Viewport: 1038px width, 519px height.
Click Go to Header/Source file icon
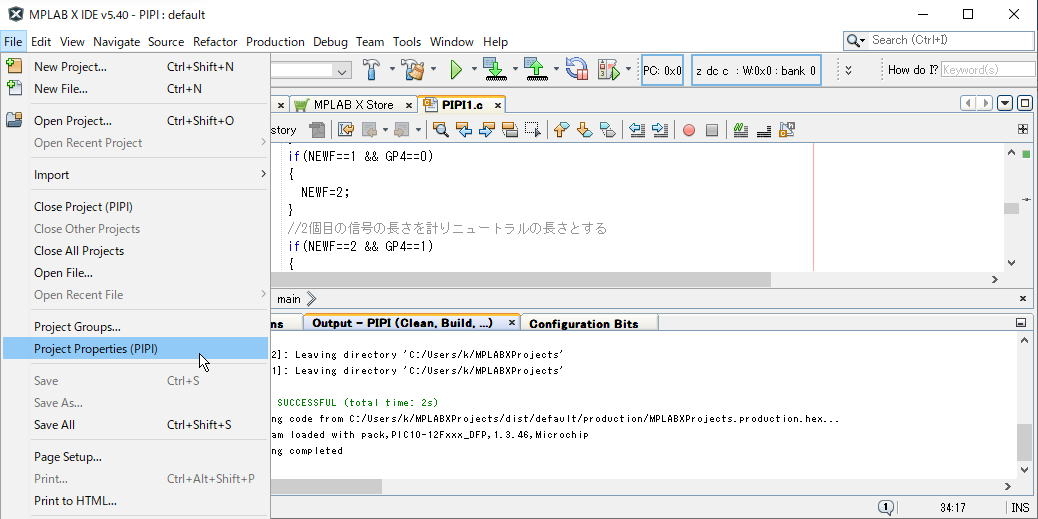(x=786, y=130)
